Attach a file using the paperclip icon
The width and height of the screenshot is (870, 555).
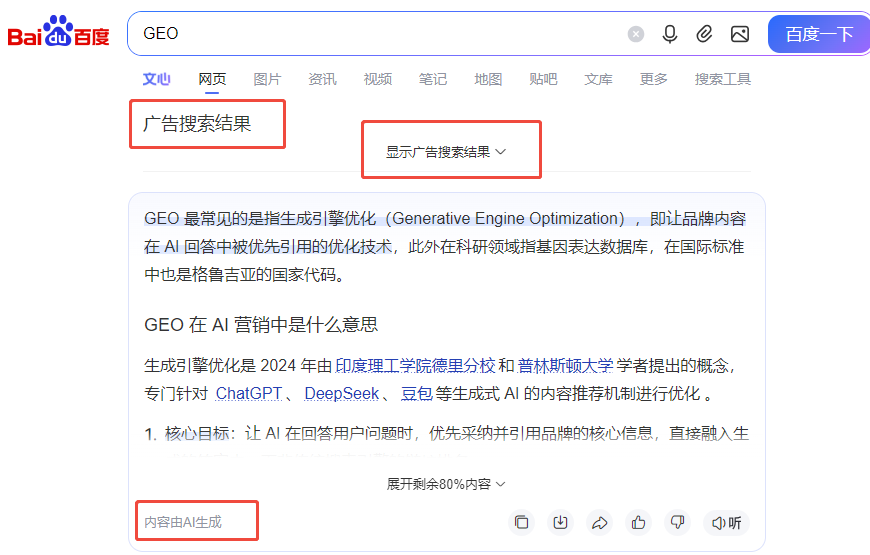(x=704, y=34)
